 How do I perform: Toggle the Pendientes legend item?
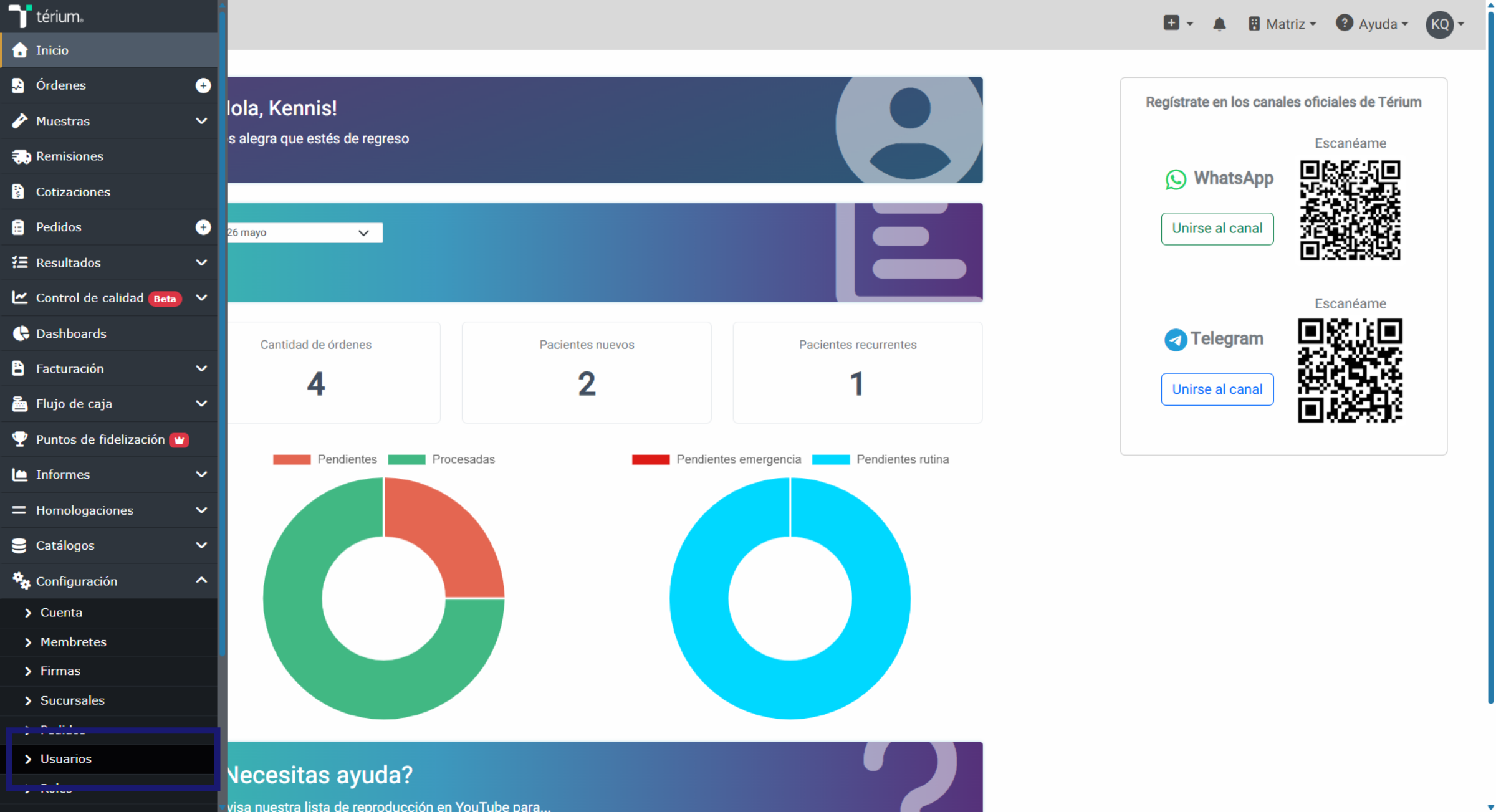(x=325, y=459)
